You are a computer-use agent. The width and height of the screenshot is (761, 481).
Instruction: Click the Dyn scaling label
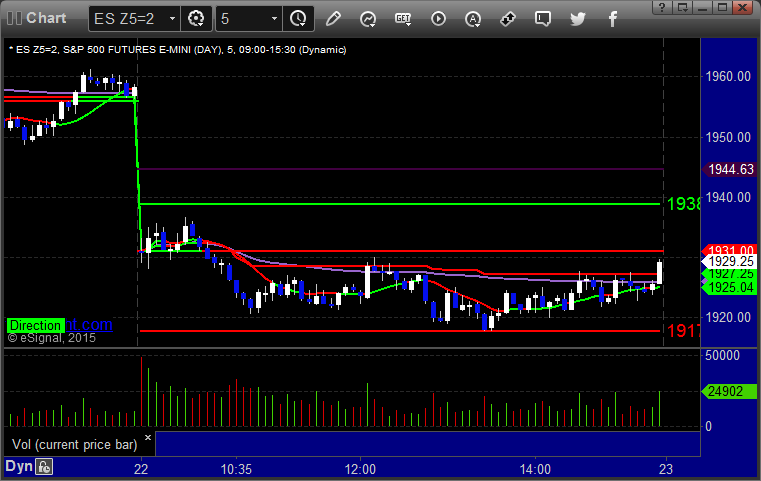point(19,466)
